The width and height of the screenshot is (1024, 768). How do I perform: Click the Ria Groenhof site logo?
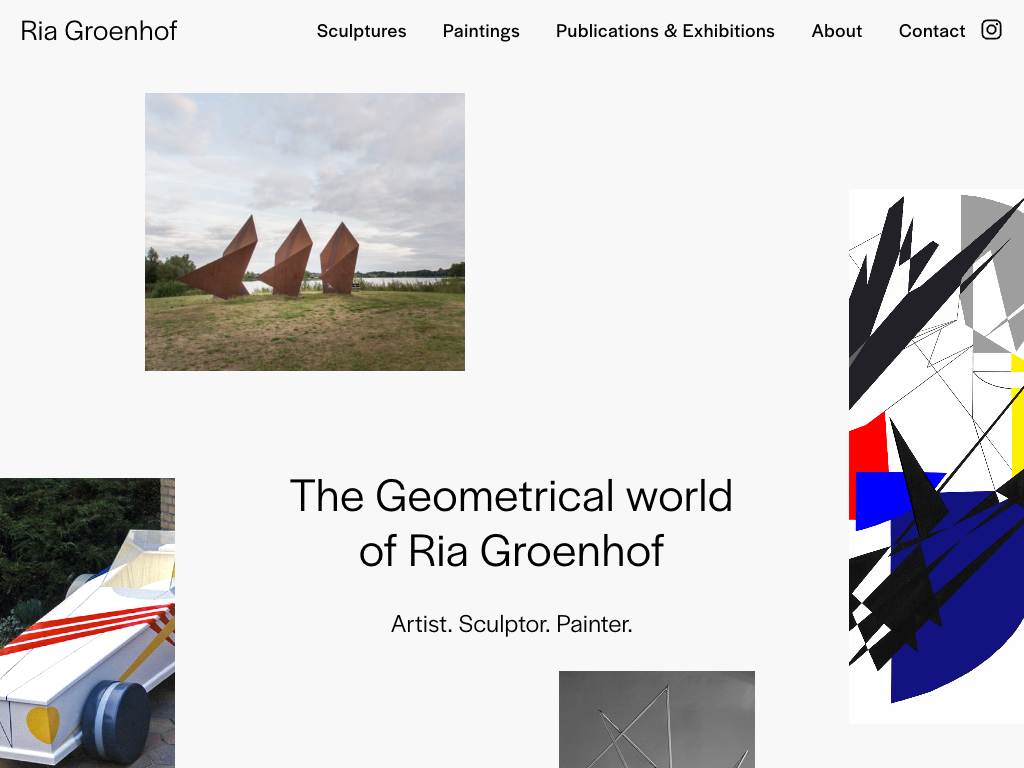(x=99, y=31)
